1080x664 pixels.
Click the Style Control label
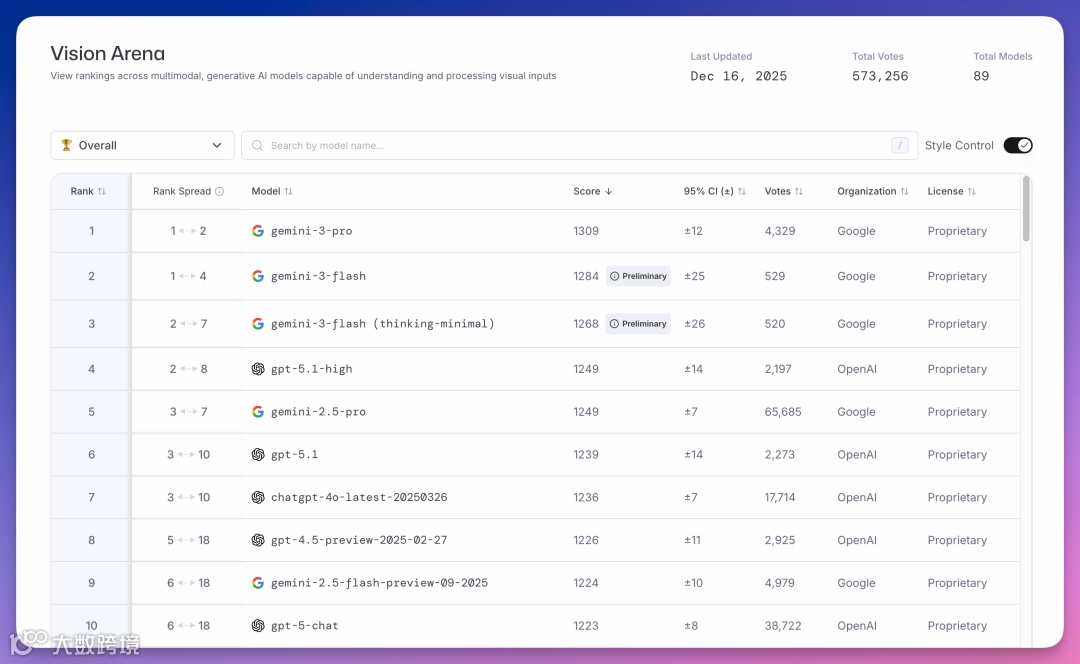pos(959,145)
